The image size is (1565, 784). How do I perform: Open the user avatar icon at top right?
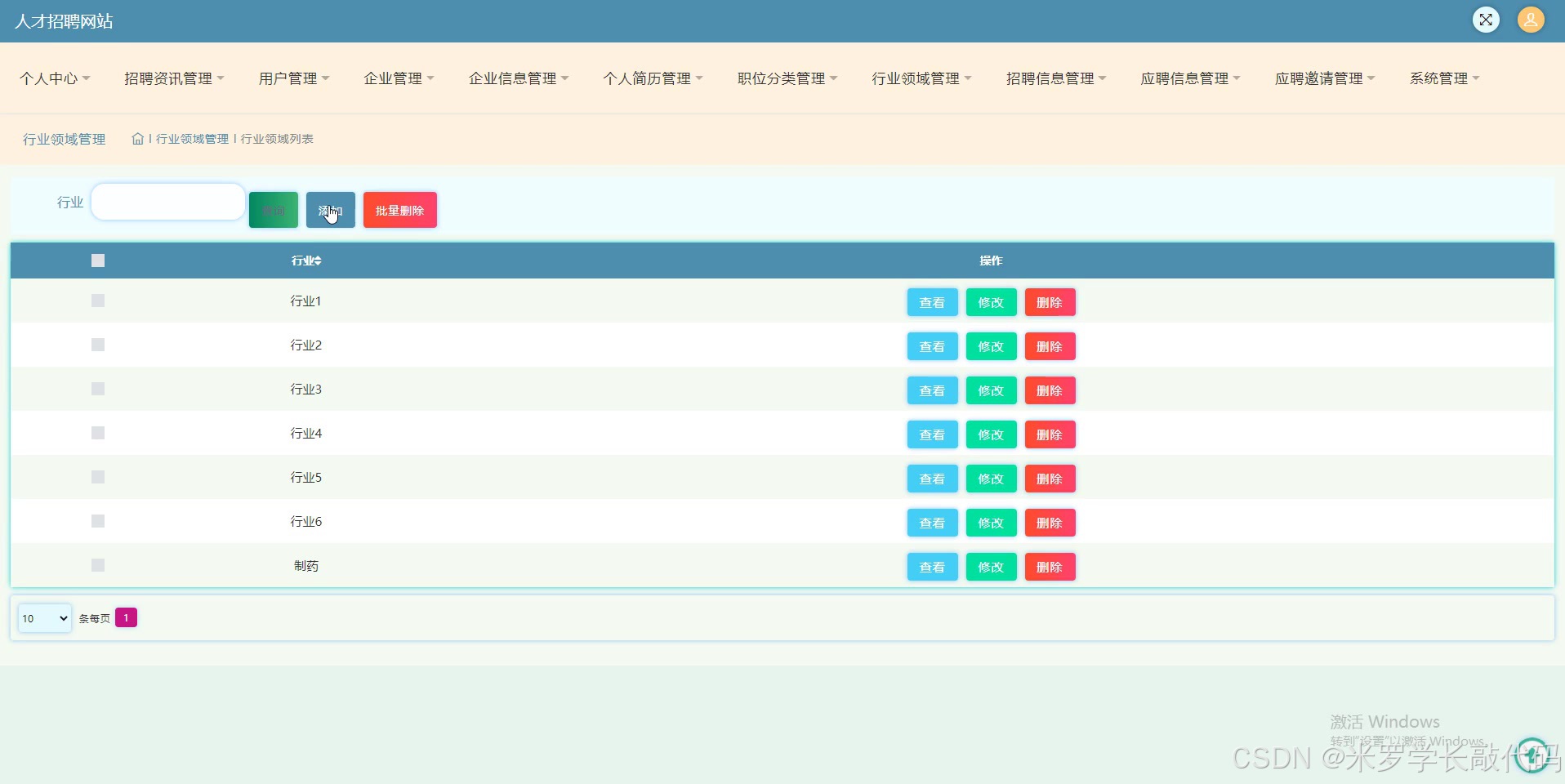[x=1531, y=20]
